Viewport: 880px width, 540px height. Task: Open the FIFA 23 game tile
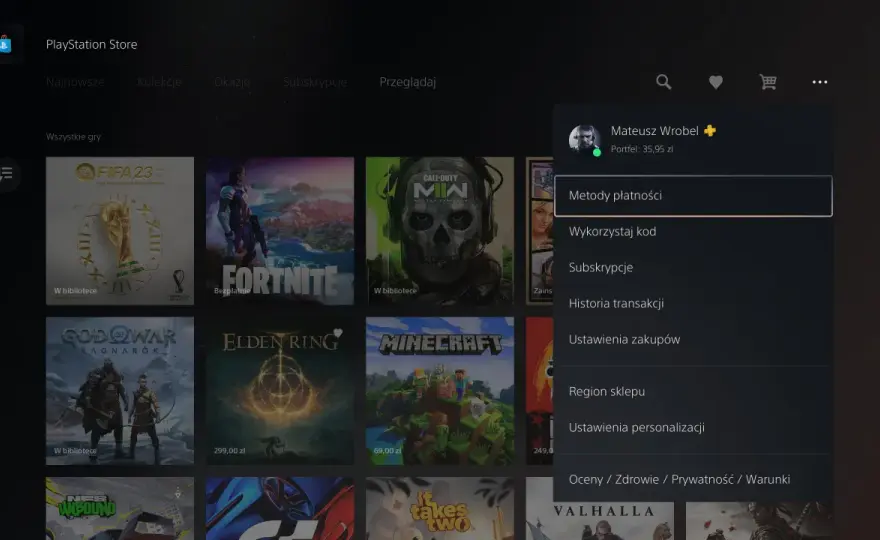(x=120, y=231)
